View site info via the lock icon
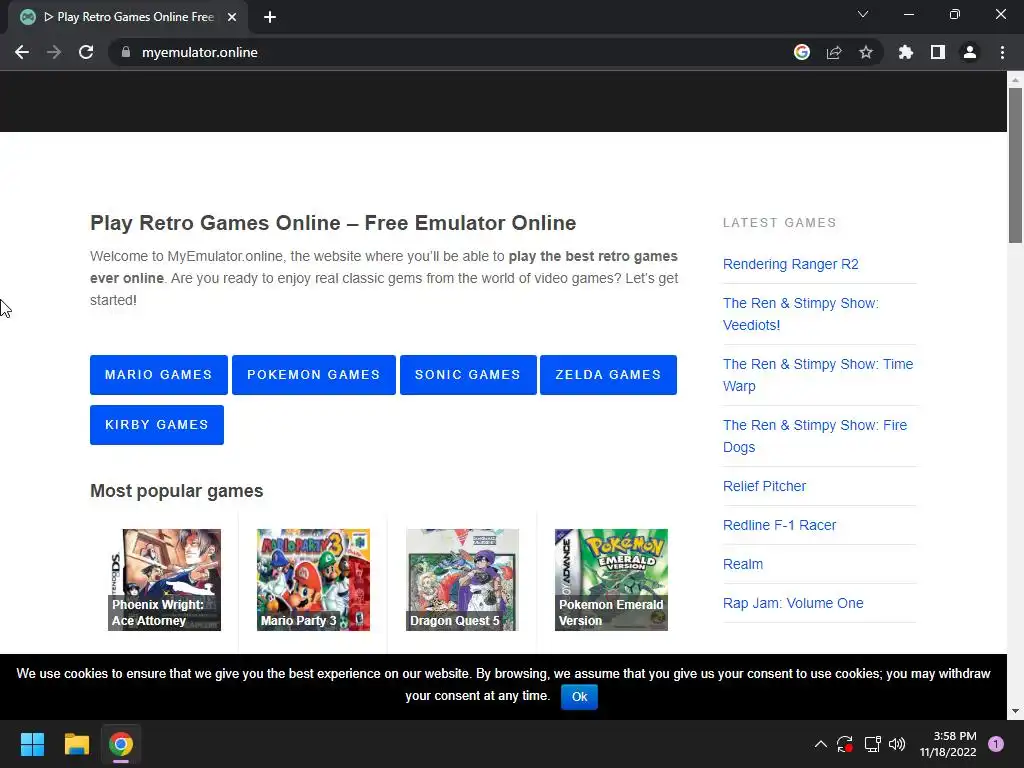1024x768 pixels. 126,52
